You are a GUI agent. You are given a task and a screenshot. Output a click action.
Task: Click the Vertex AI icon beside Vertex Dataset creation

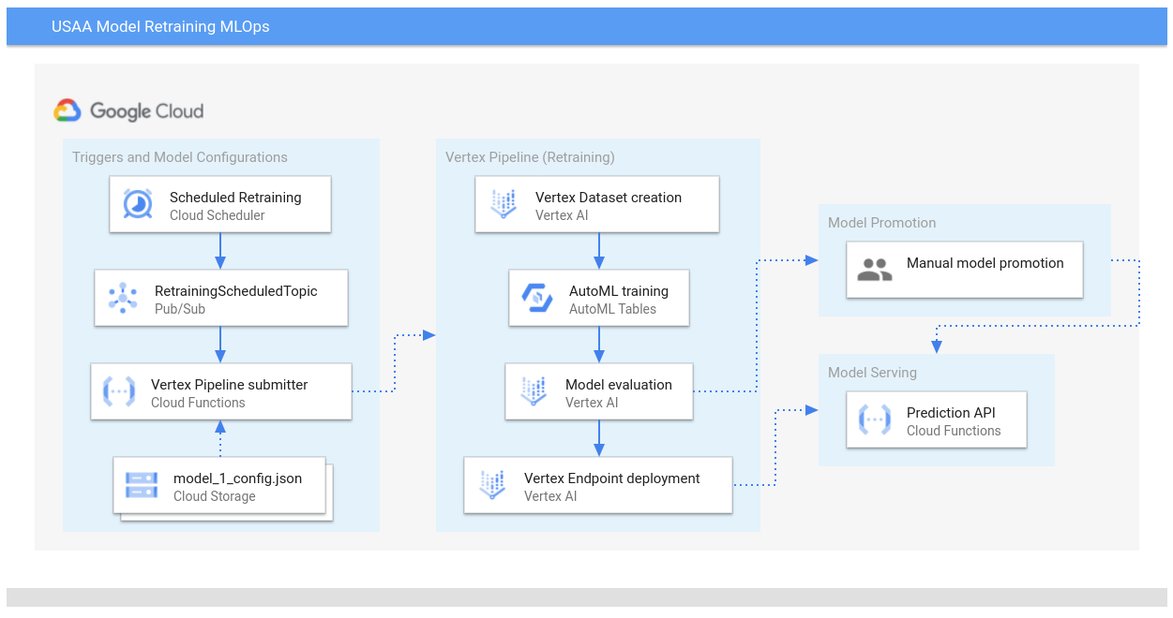coord(503,204)
